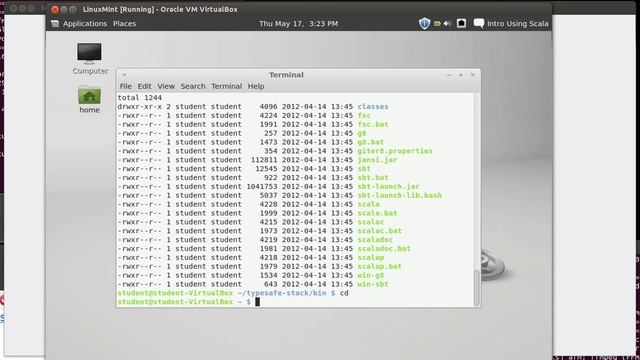Viewport: 640px width, 360px height.
Task: Open the Terminal Search menu
Action: tap(193, 86)
